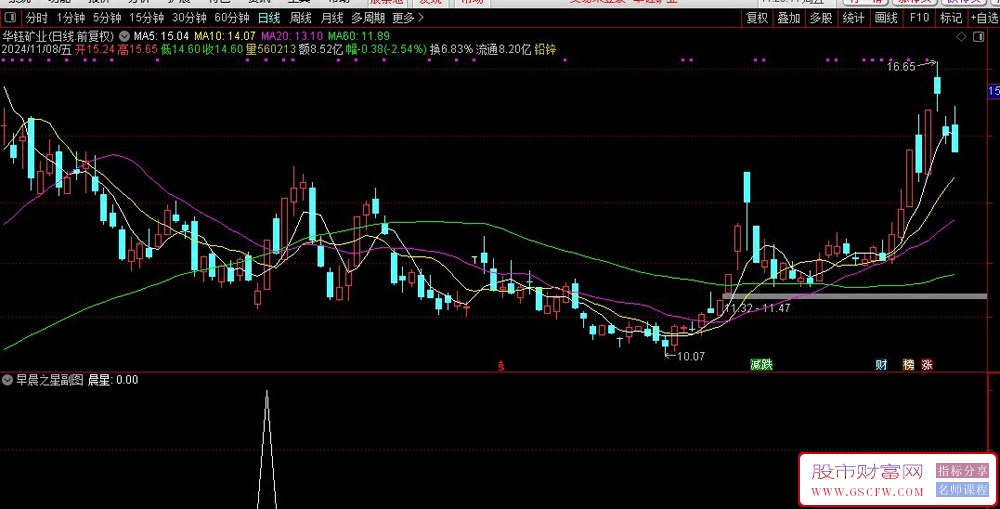Screen dimensions: 1000x509
Task: Switch to 周线 weekly chart
Action: click(300, 18)
